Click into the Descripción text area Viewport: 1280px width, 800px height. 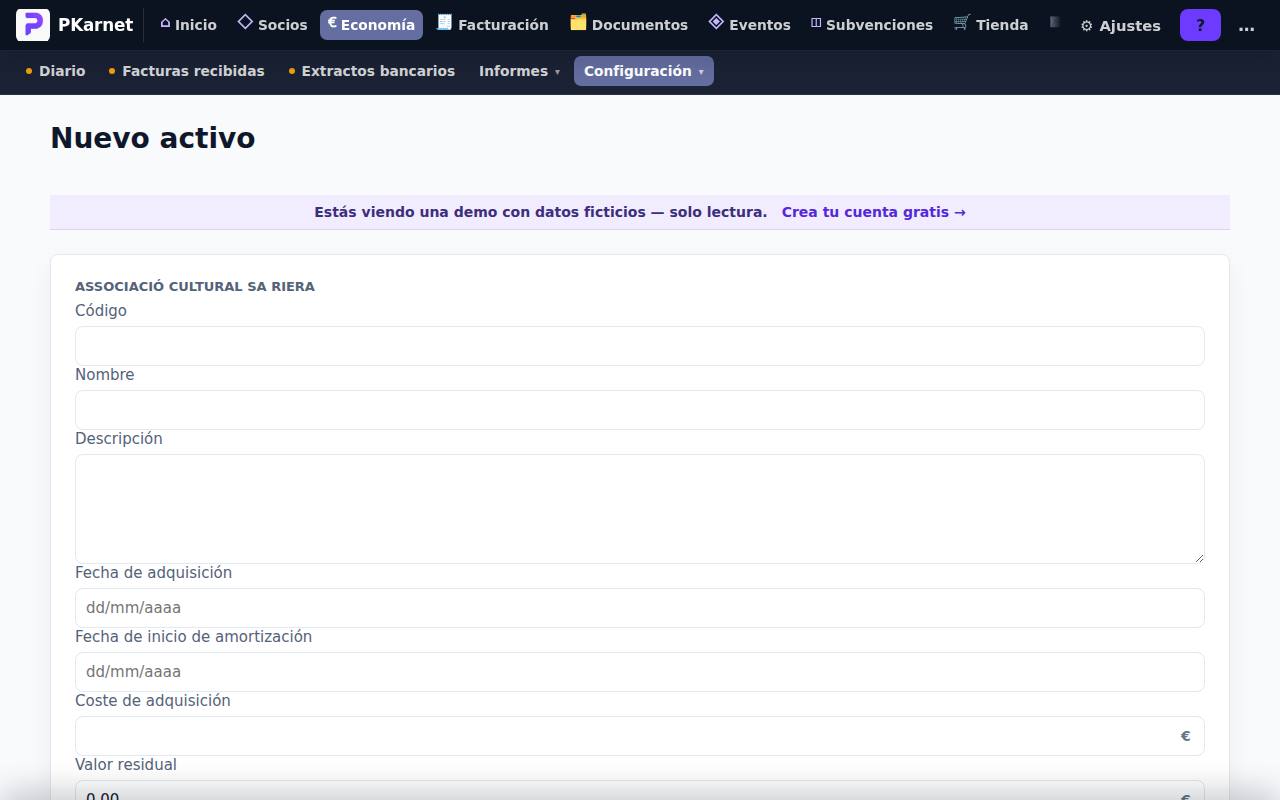pyautogui.click(x=640, y=509)
